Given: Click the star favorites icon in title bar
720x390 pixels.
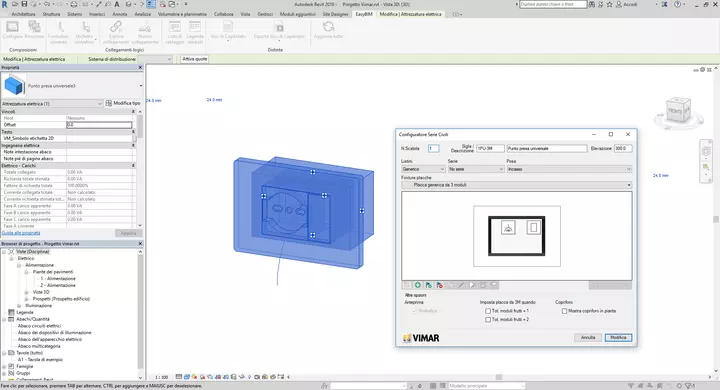Looking at the screenshot, I should click(609, 4).
